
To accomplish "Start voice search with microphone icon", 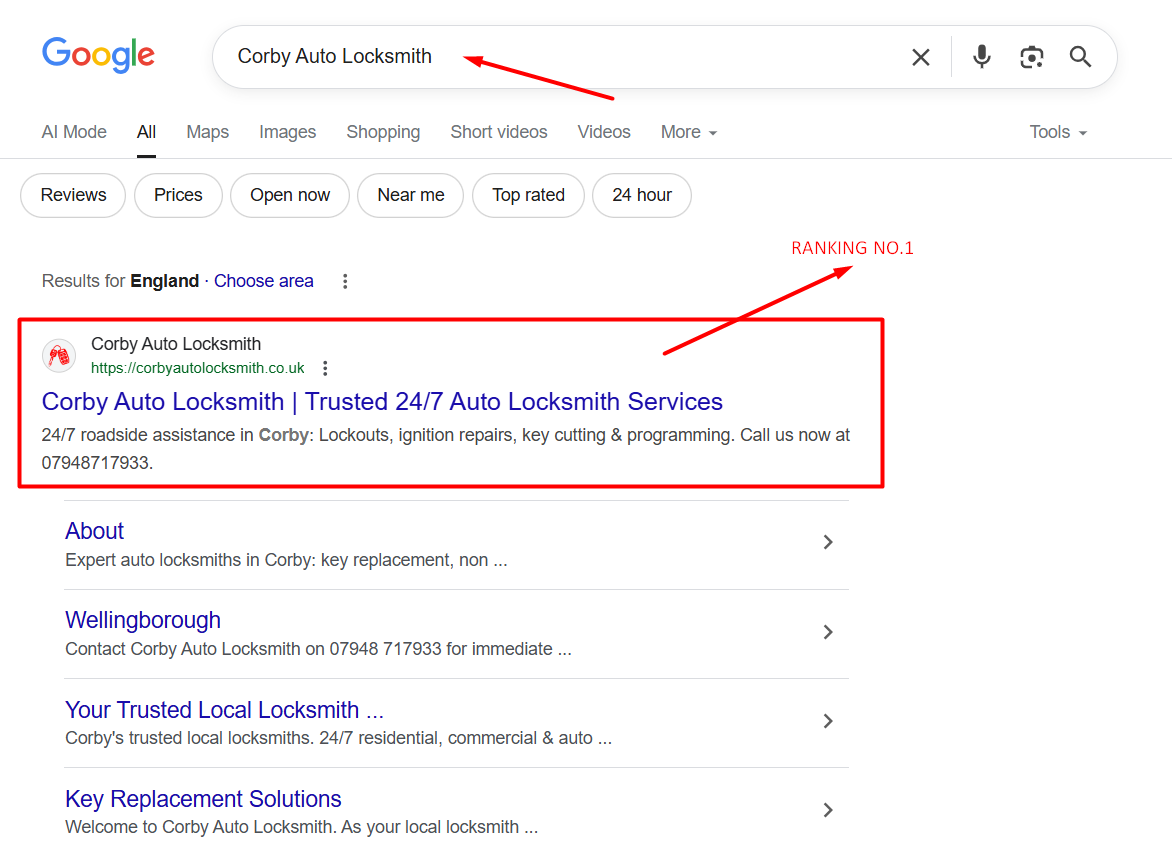I will coord(982,57).
